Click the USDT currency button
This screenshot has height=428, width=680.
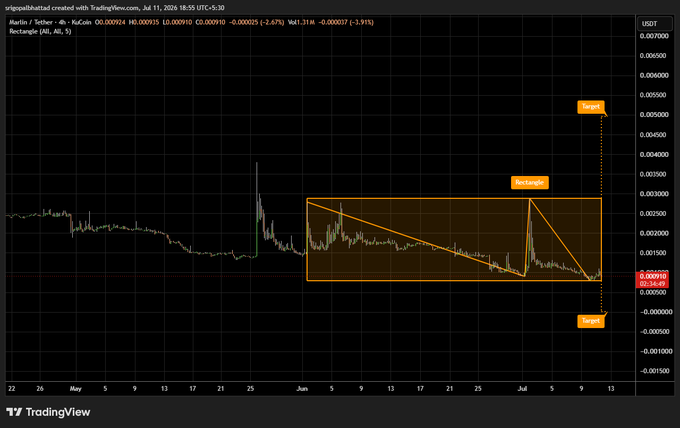pos(654,24)
